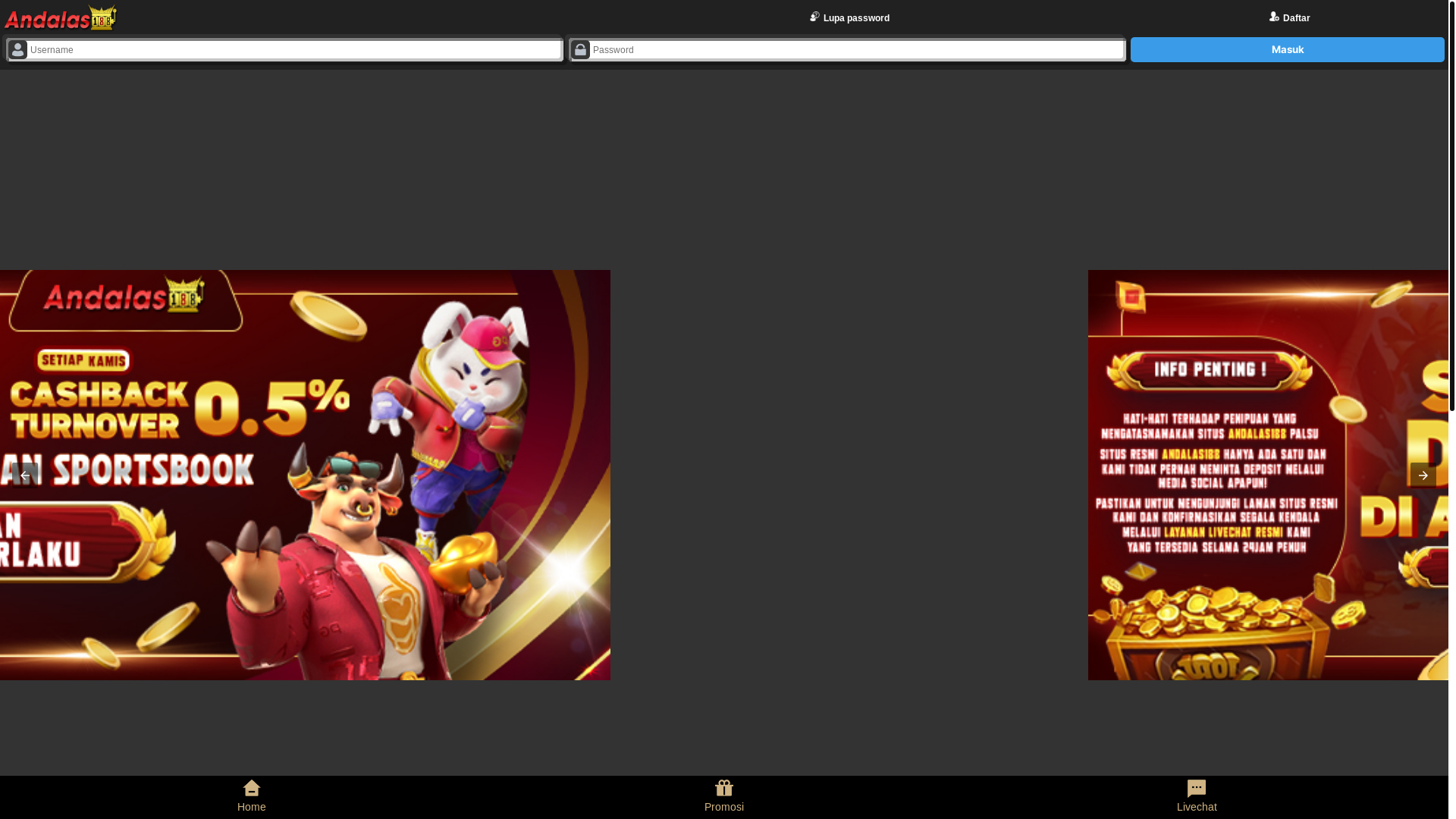Screen dimensions: 1456x819
Task: Open the Cashback Turnover 0.5% banner
Action: pyautogui.click(x=305, y=475)
